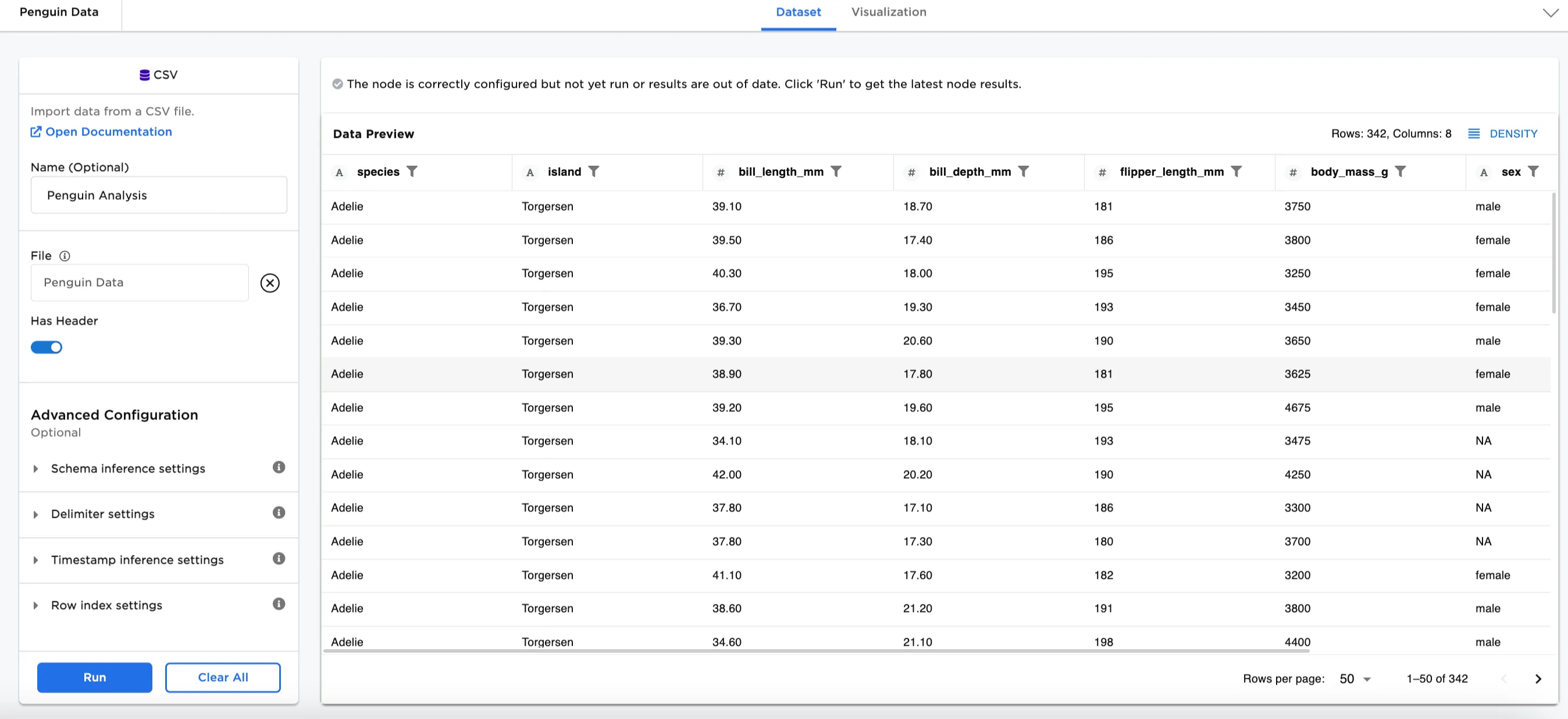Screen dimensions: 1568x719
Task: Open the filter on the species column
Action: [x=413, y=172]
